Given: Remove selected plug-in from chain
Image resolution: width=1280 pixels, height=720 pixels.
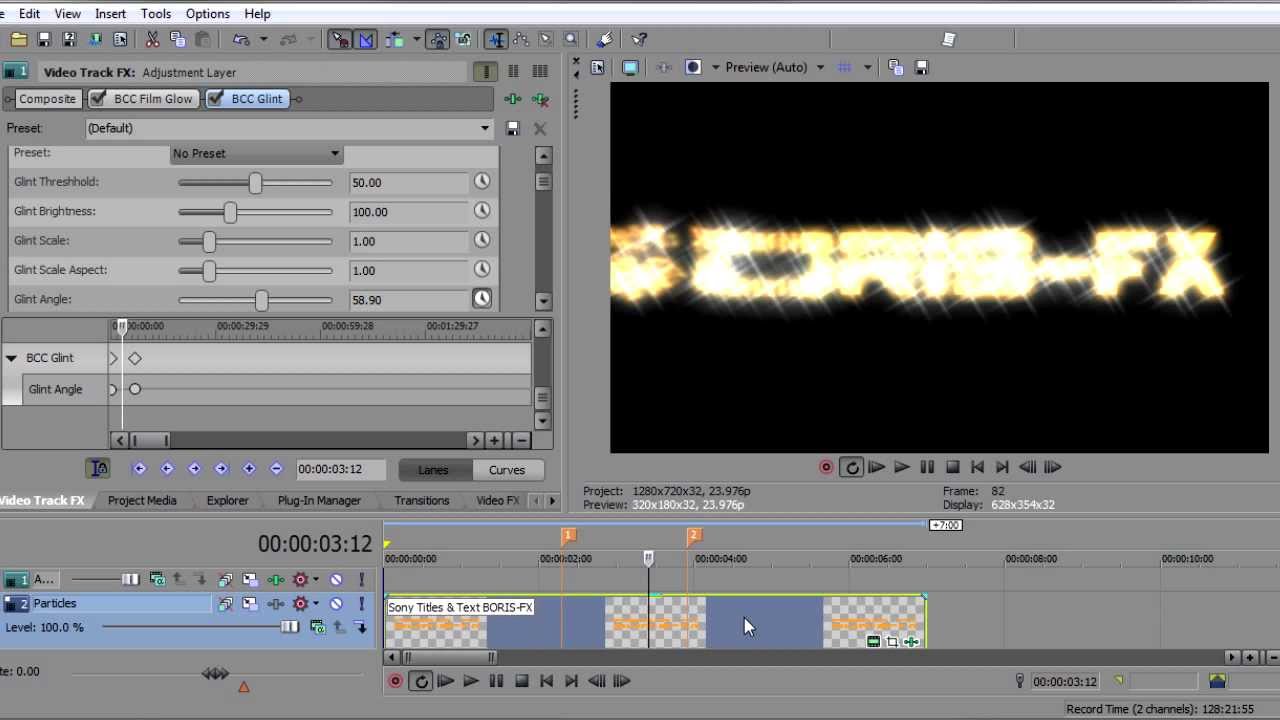Looking at the screenshot, I should [x=540, y=99].
